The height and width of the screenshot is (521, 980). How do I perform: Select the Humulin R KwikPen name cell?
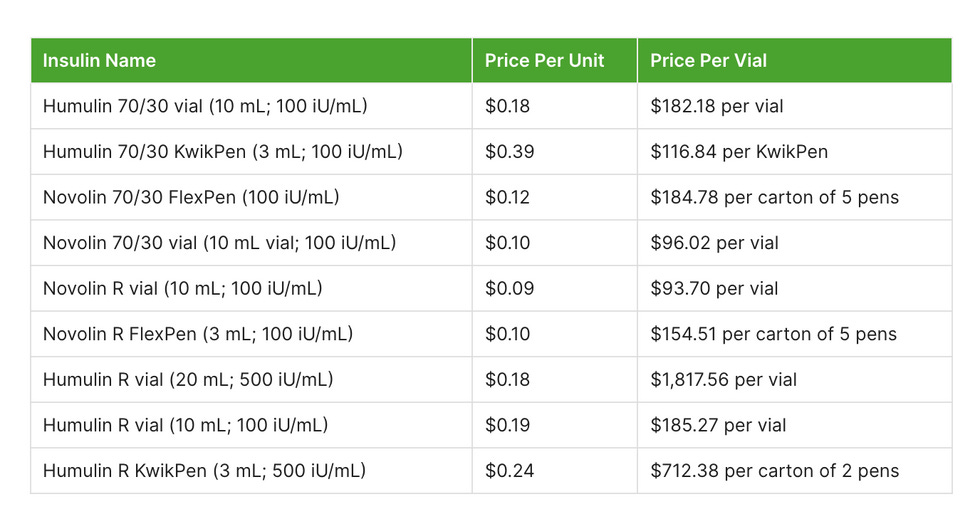coord(203,471)
